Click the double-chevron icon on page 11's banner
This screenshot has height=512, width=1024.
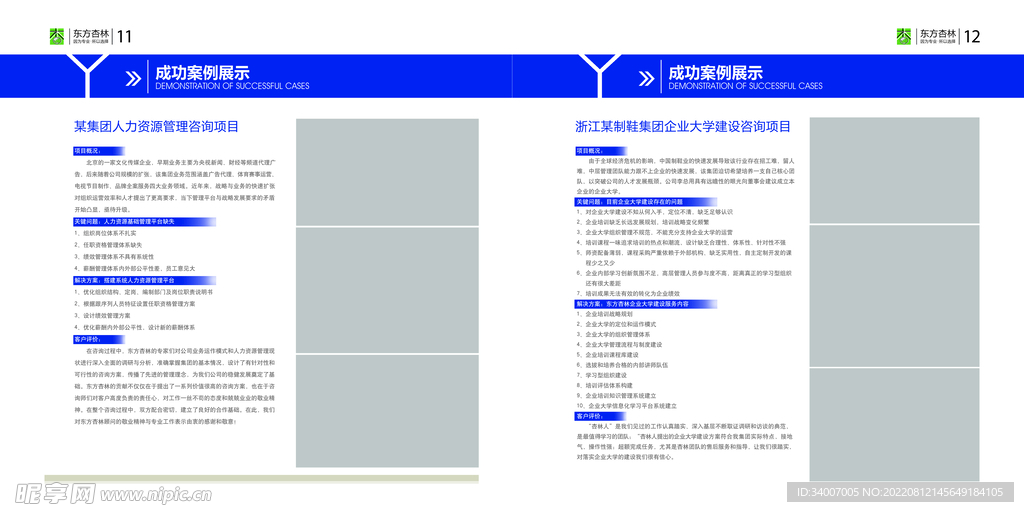click(133, 78)
